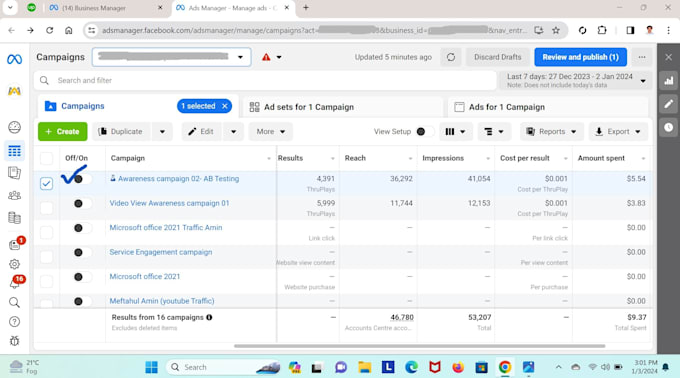This screenshot has width=680, height=378.
Task: Open new browser tab plus
Action: point(306,7)
